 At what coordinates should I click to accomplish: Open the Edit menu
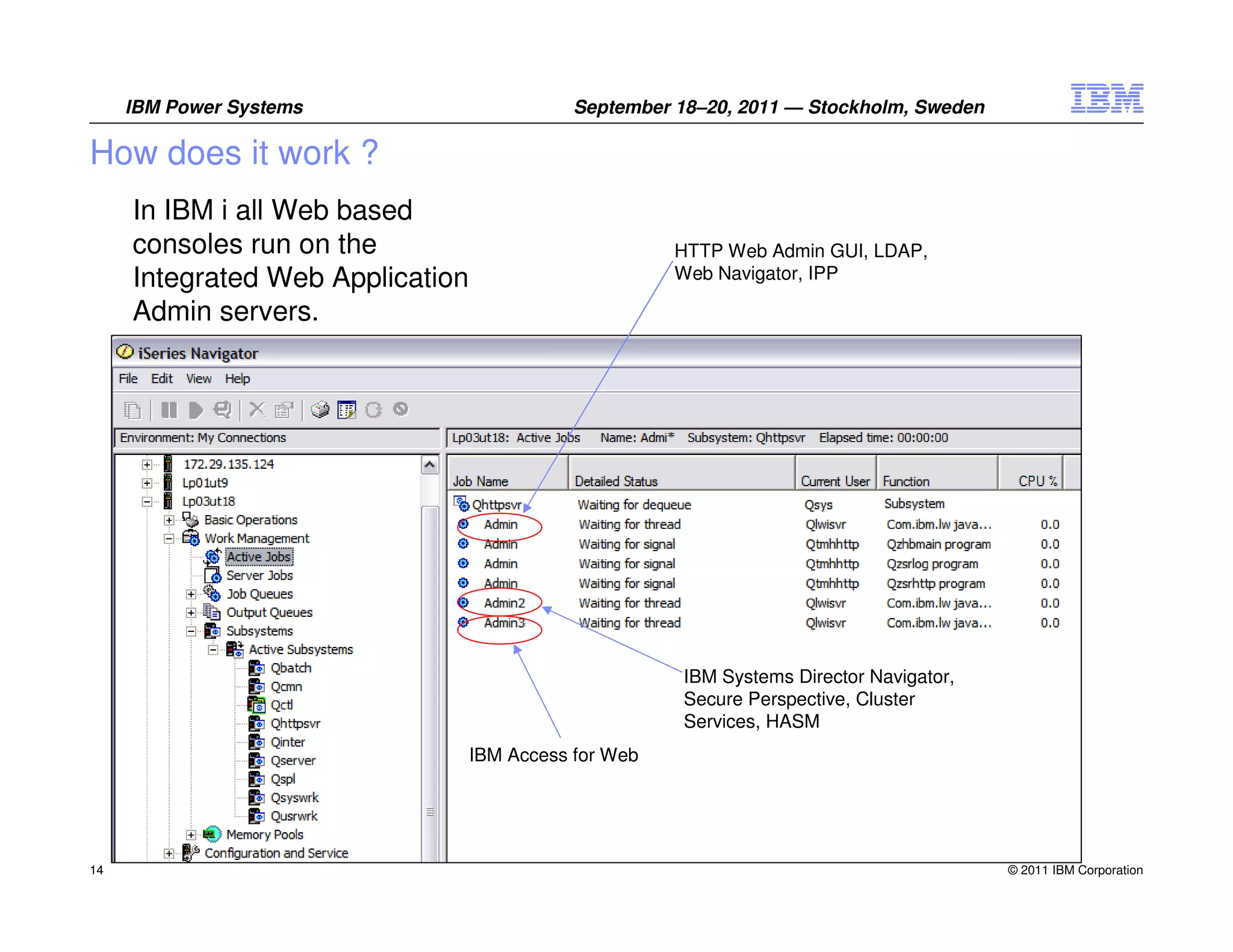coord(162,379)
